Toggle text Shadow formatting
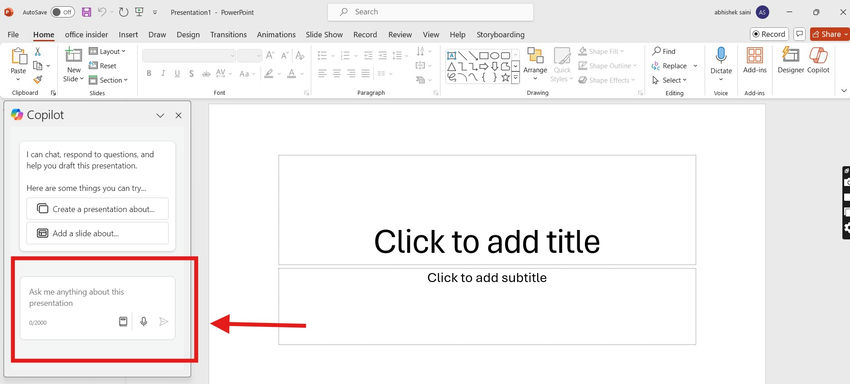 click(191, 74)
